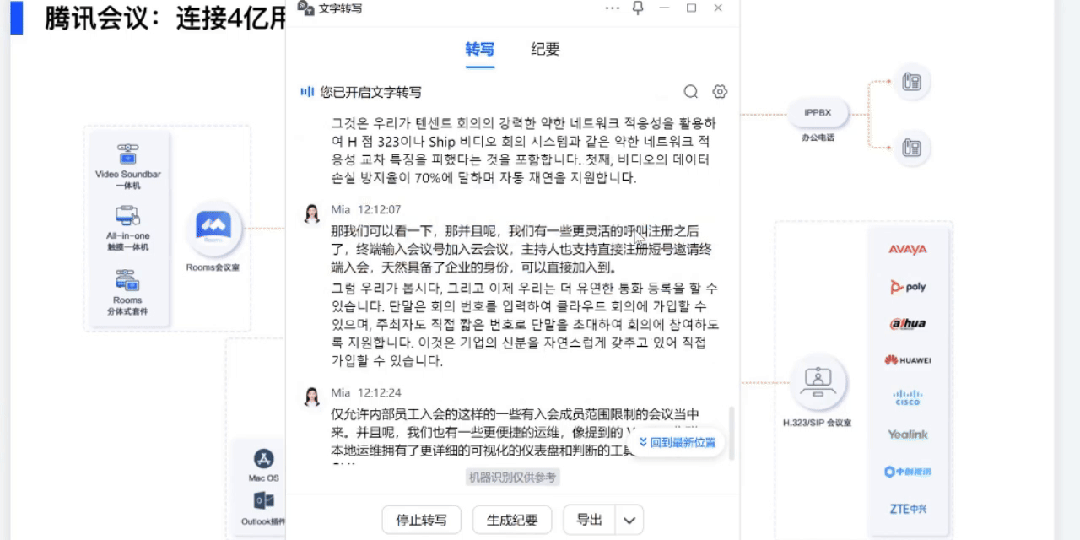The height and width of the screenshot is (540, 1080).
Task: Click the IPPBX node
Action: [x=817, y=112]
